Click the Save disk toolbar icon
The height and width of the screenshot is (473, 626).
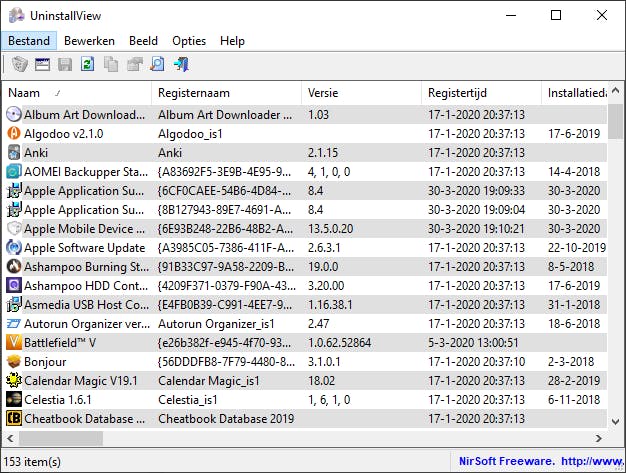click(x=65, y=65)
